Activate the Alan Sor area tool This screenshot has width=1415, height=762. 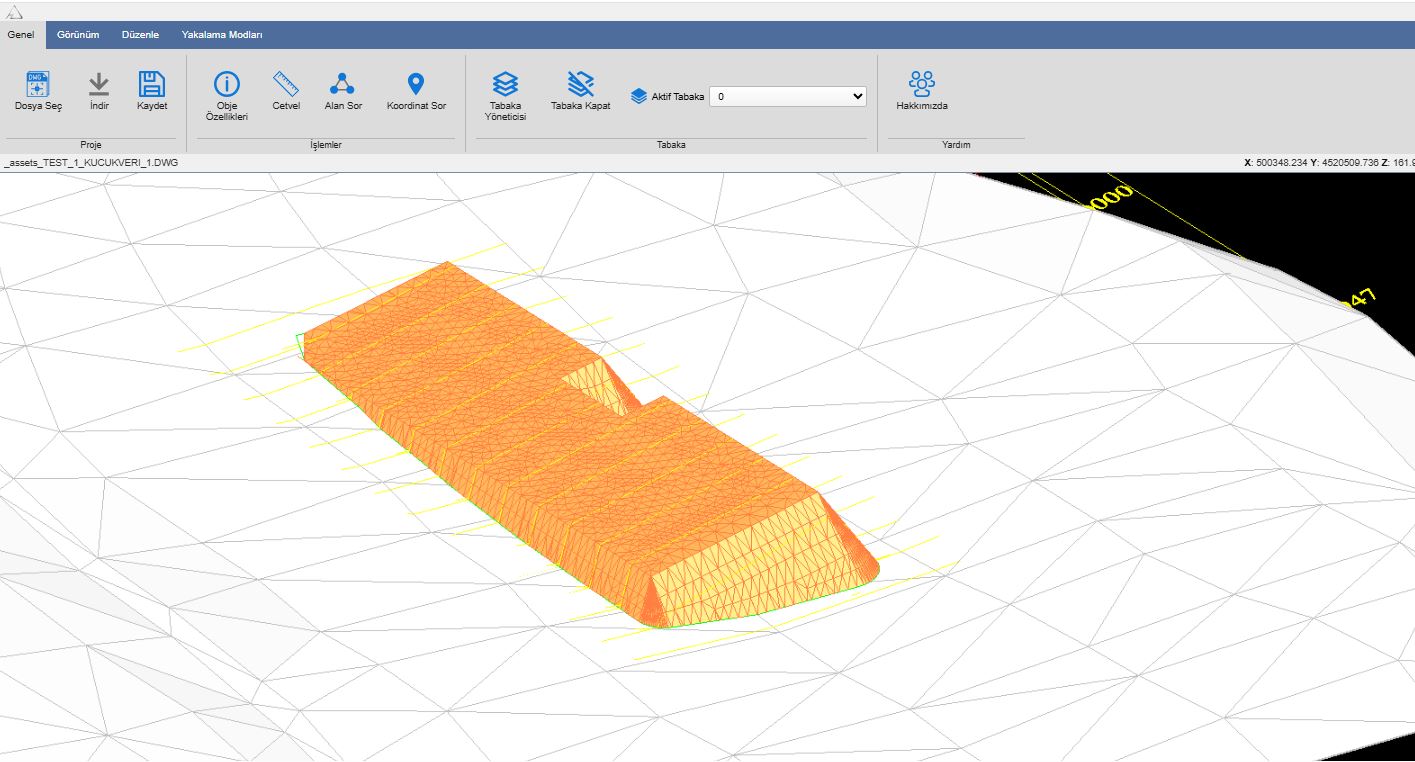point(343,84)
